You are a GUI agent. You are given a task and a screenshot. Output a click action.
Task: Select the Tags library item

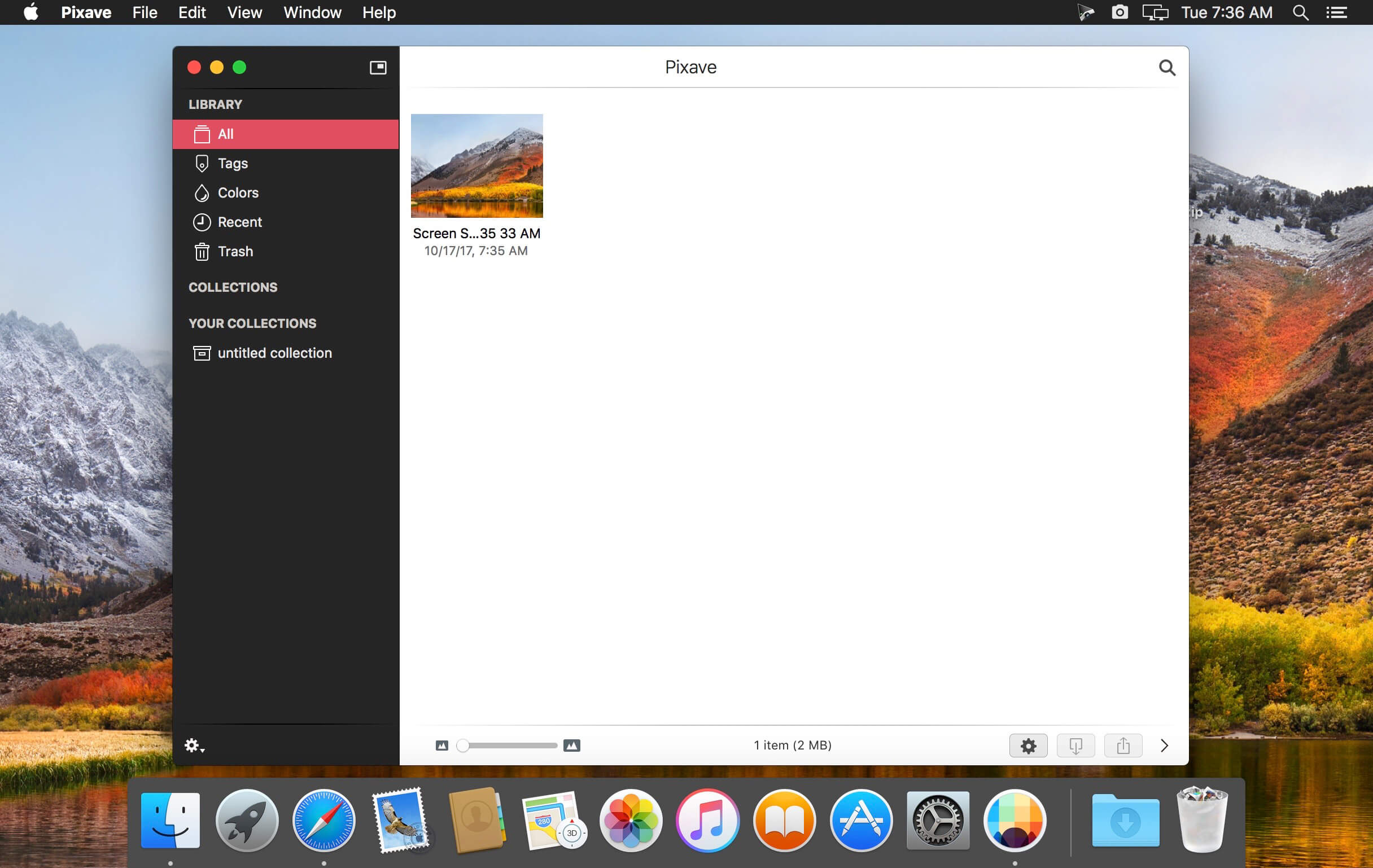[x=285, y=164]
